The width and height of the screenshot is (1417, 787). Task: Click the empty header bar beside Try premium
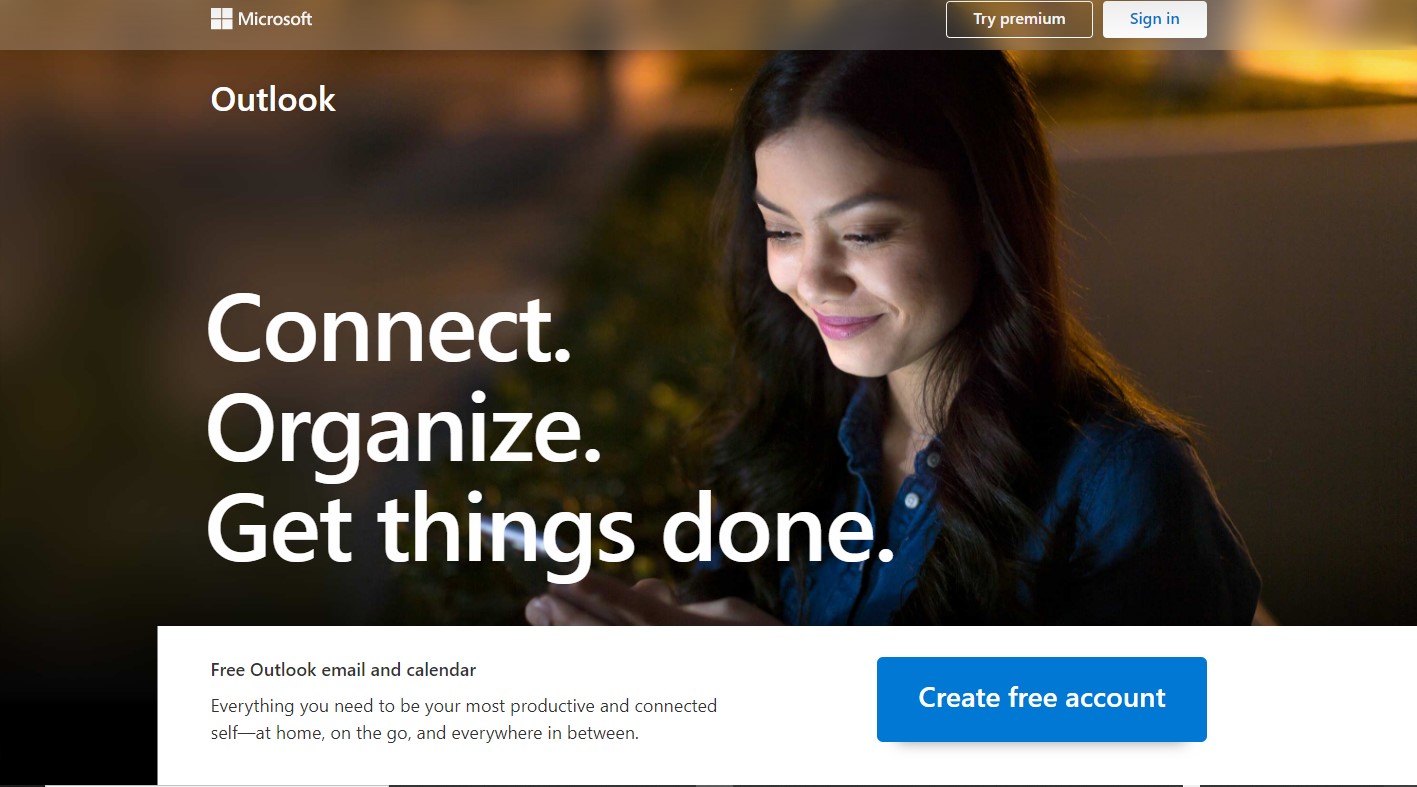(x=630, y=24)
